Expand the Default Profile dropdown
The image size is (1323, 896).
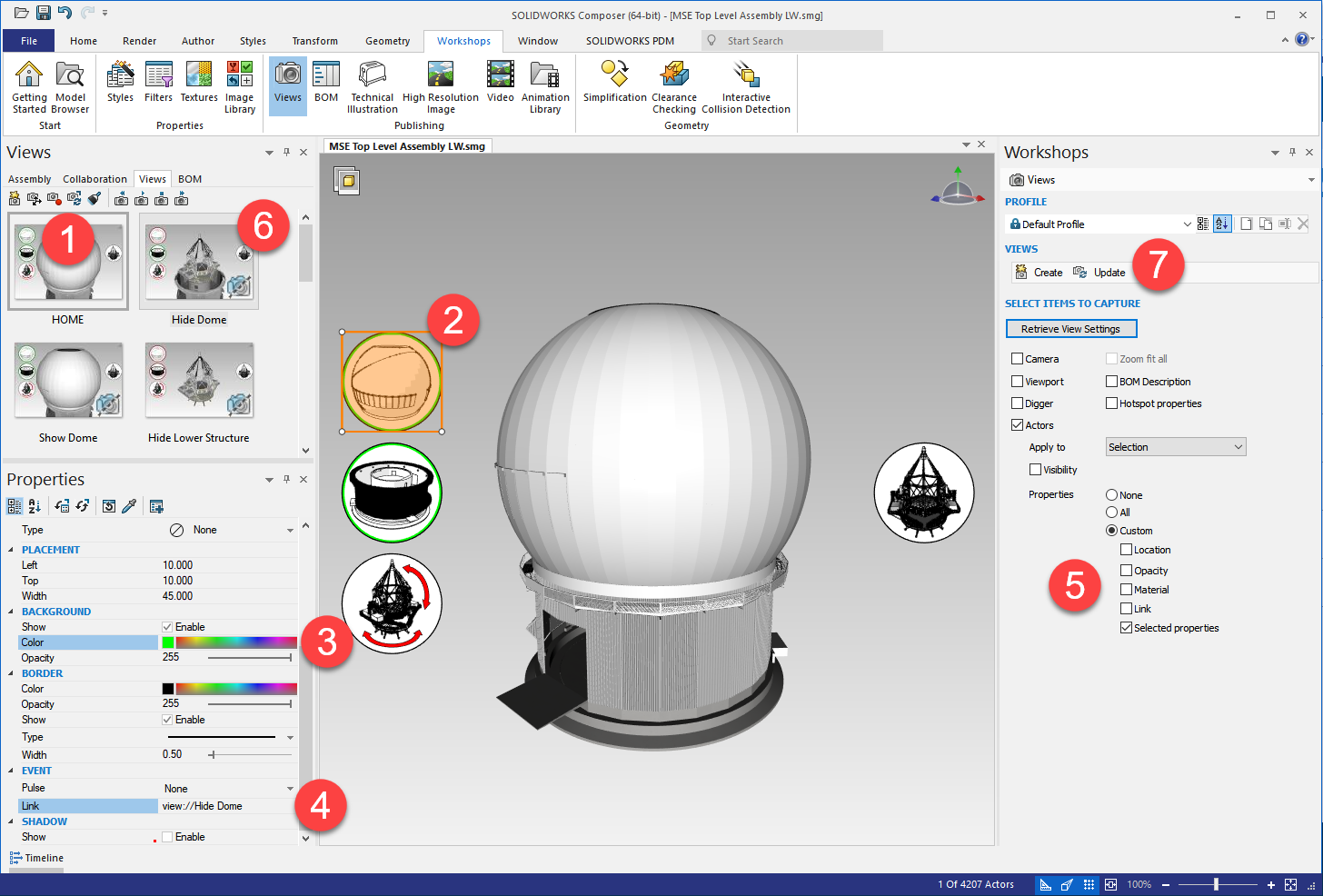pos(1187,224)
